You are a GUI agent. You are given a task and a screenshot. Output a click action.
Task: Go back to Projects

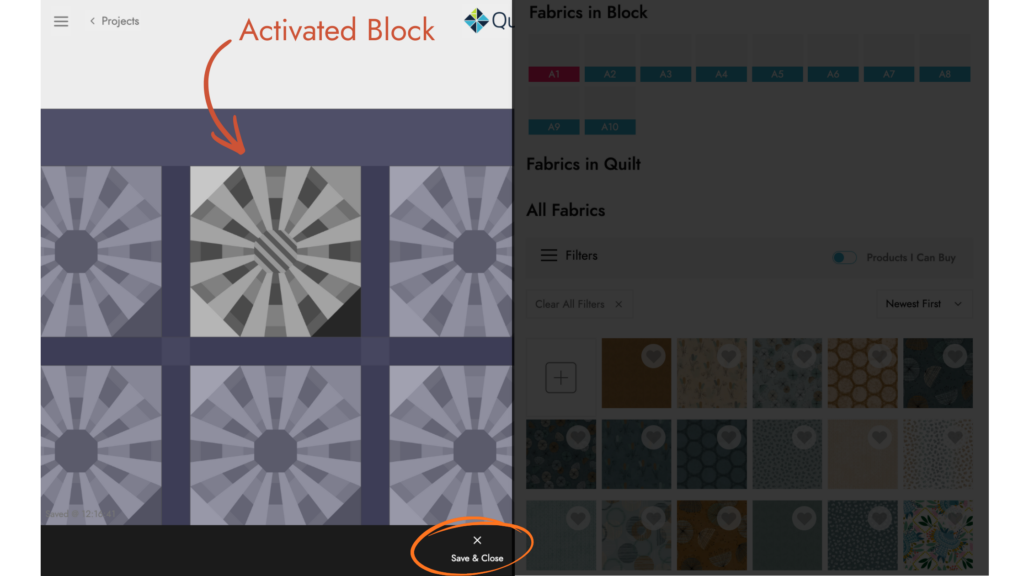114,21
